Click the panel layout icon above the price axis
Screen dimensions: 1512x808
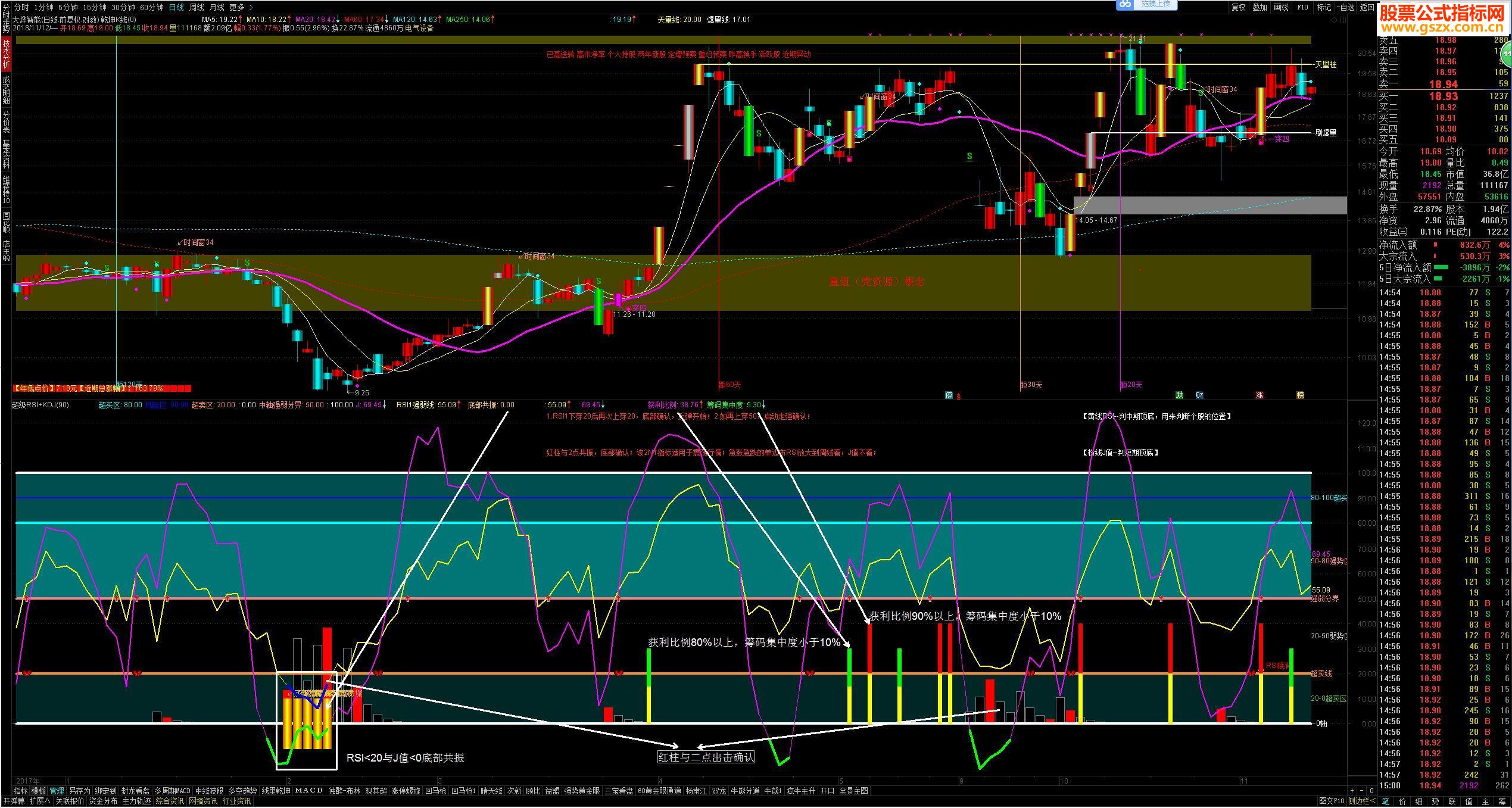pyautogui.click(x=1342, y=20)
